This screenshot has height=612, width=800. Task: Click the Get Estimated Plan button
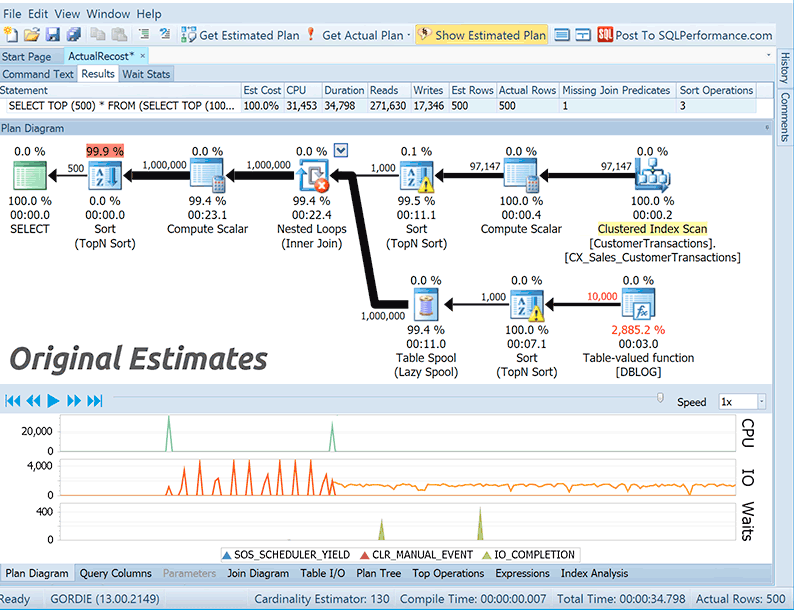click(242, 34)
